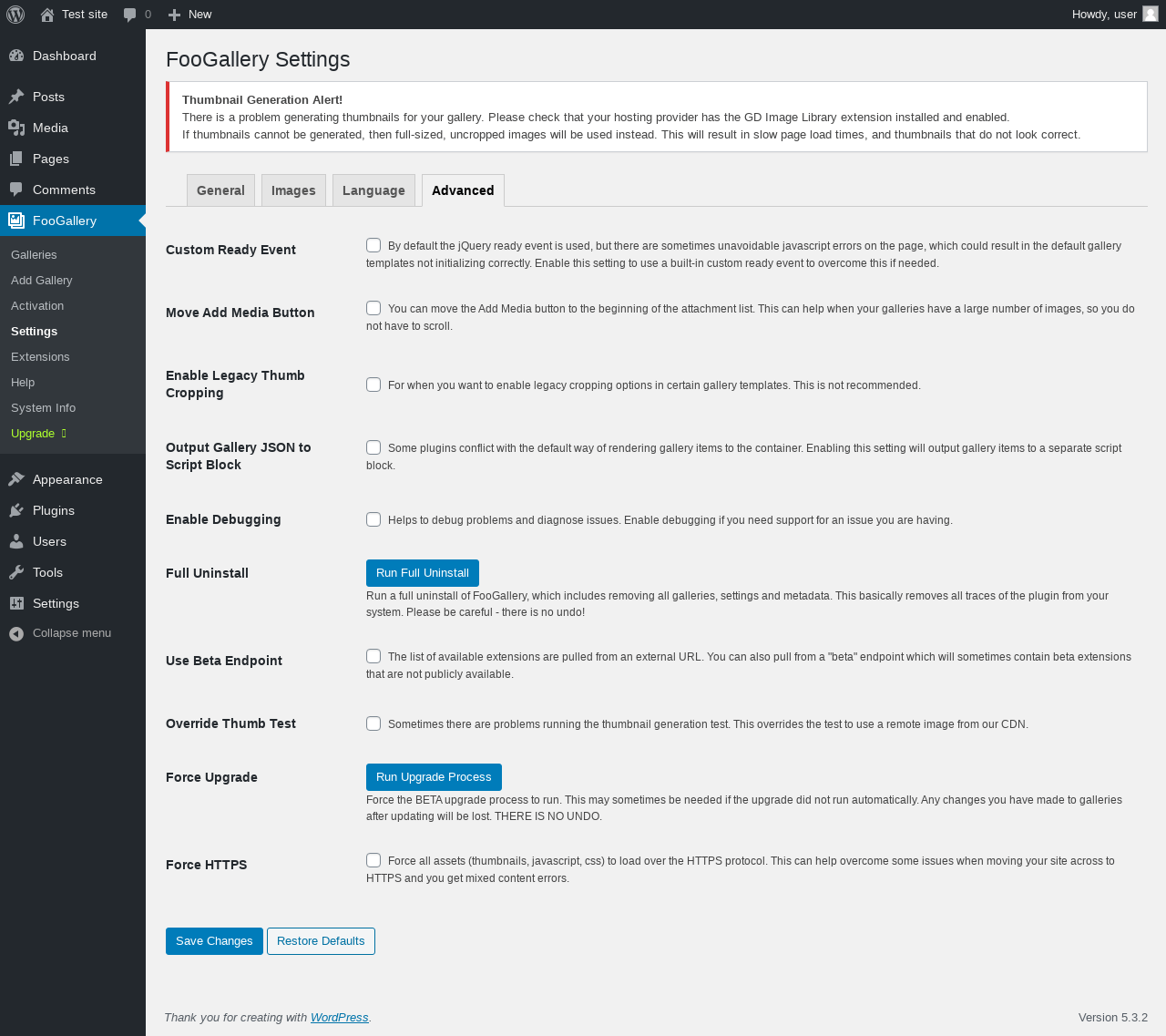Enable the Custom Ready Event checkbox
Screen dimensions: 1166x1036
coord(373,245)
